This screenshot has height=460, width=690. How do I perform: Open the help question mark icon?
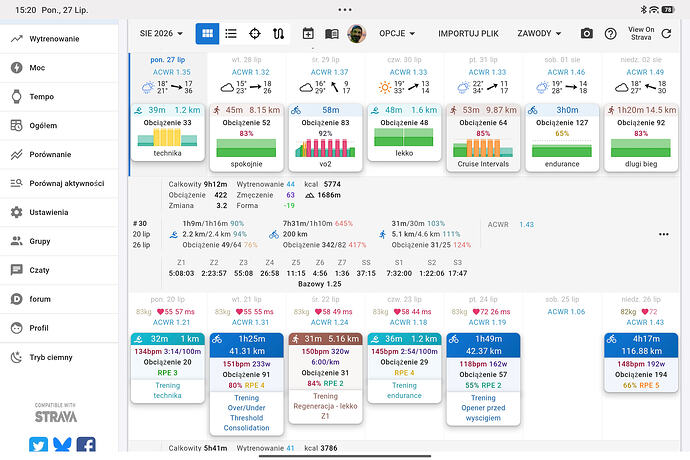pos(610,33)
